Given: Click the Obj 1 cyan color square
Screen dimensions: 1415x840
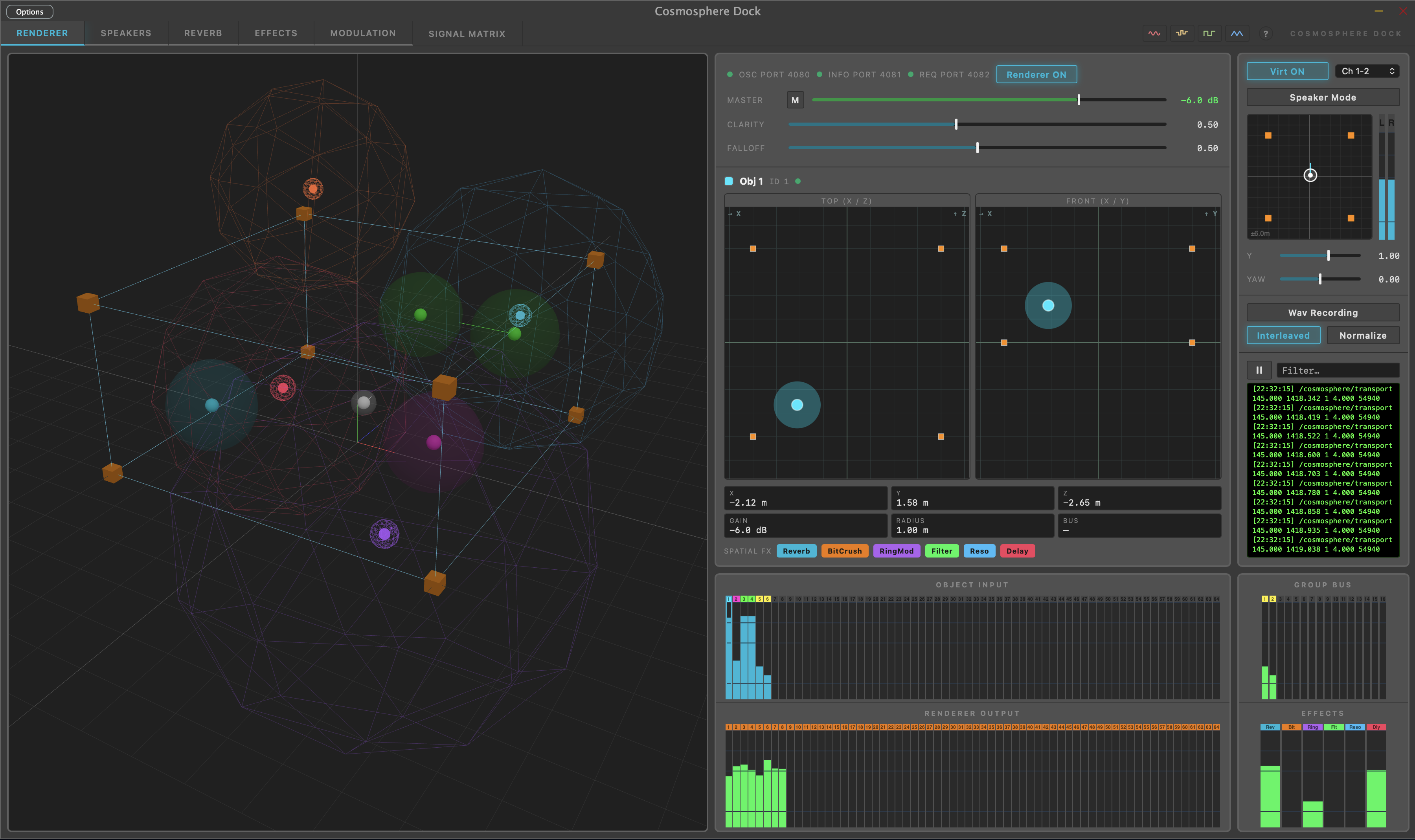Looking at the screenshot, I should [x=729, y=181].
